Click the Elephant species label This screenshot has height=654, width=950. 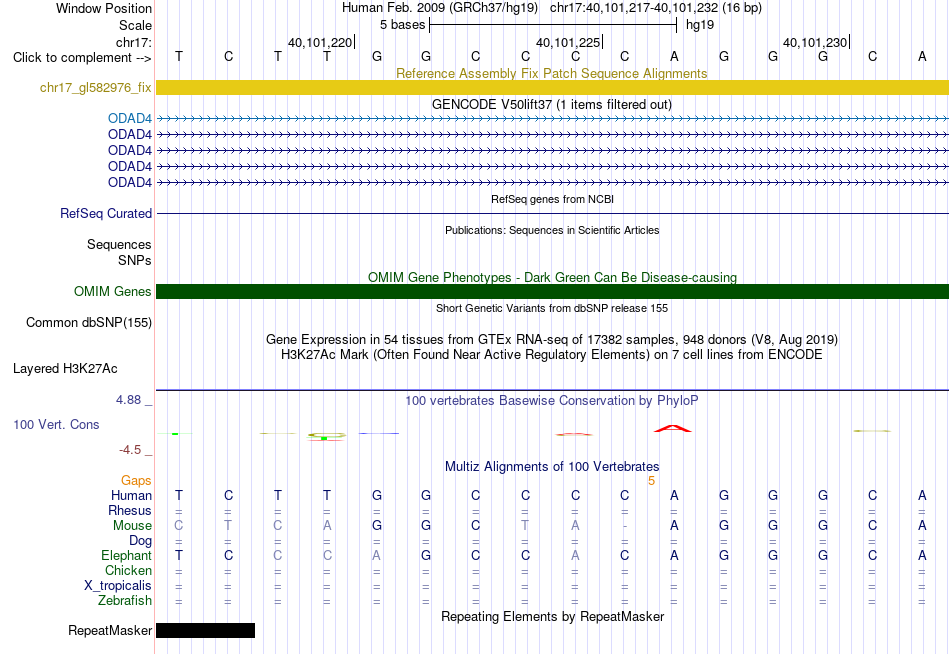[x=127, y=555]
